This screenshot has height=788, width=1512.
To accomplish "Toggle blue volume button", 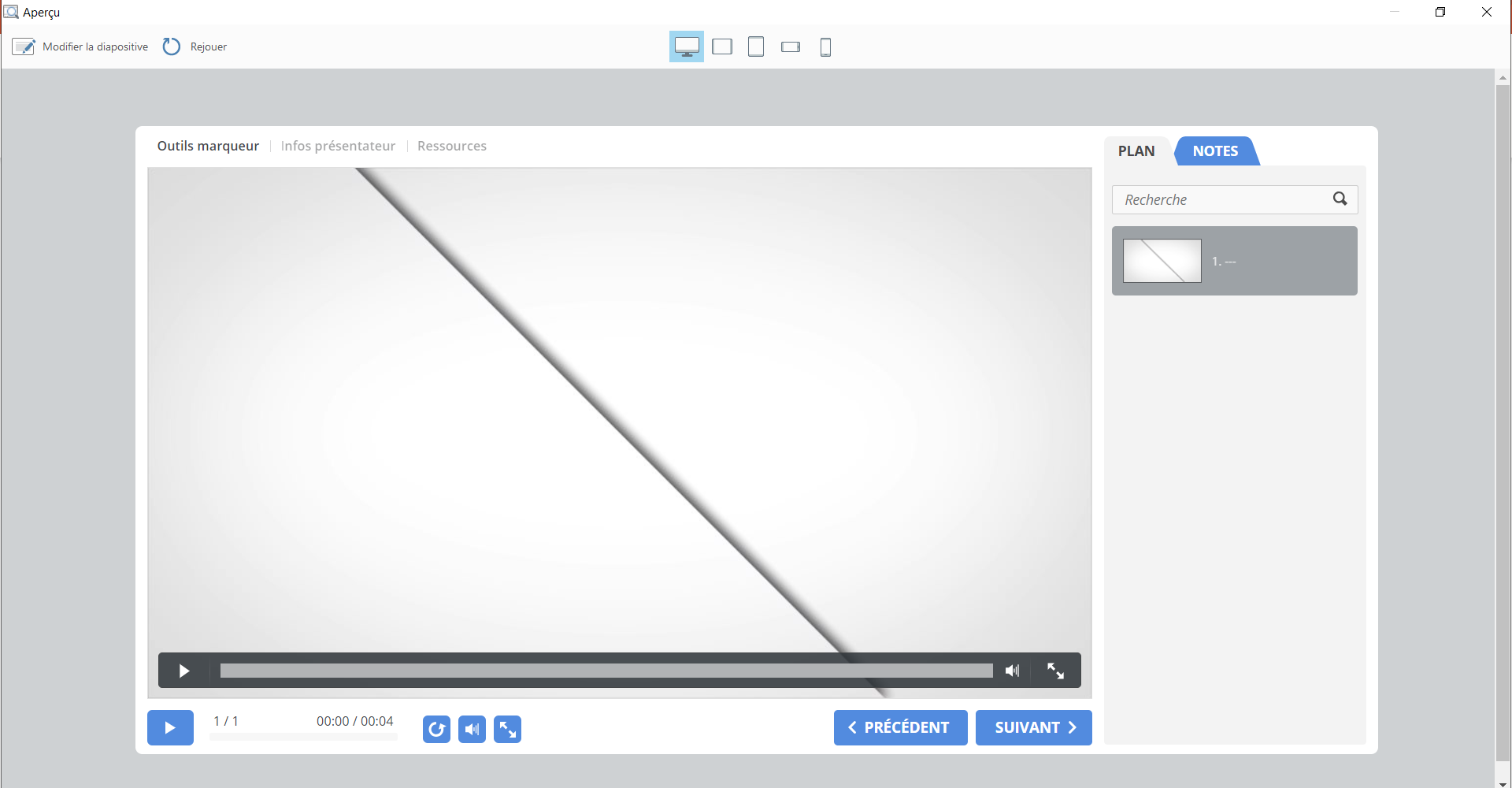I will [472, 729].
